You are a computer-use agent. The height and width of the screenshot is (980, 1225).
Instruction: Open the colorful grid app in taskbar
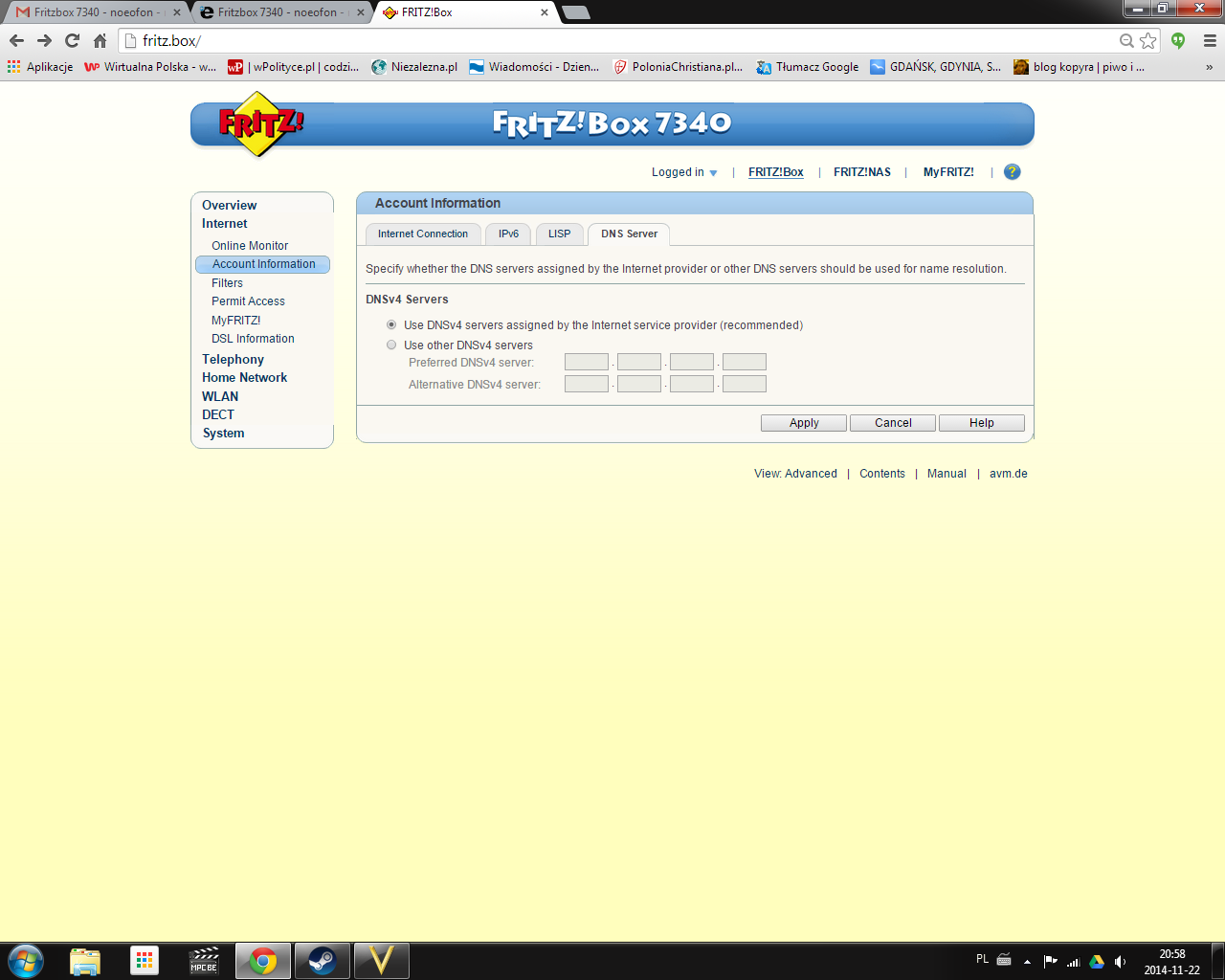pos(145,961)
